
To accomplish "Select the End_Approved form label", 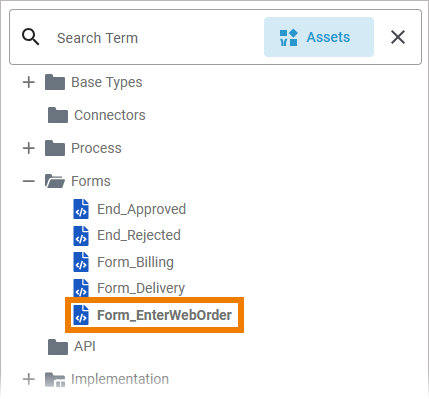I will click(141, 209).
